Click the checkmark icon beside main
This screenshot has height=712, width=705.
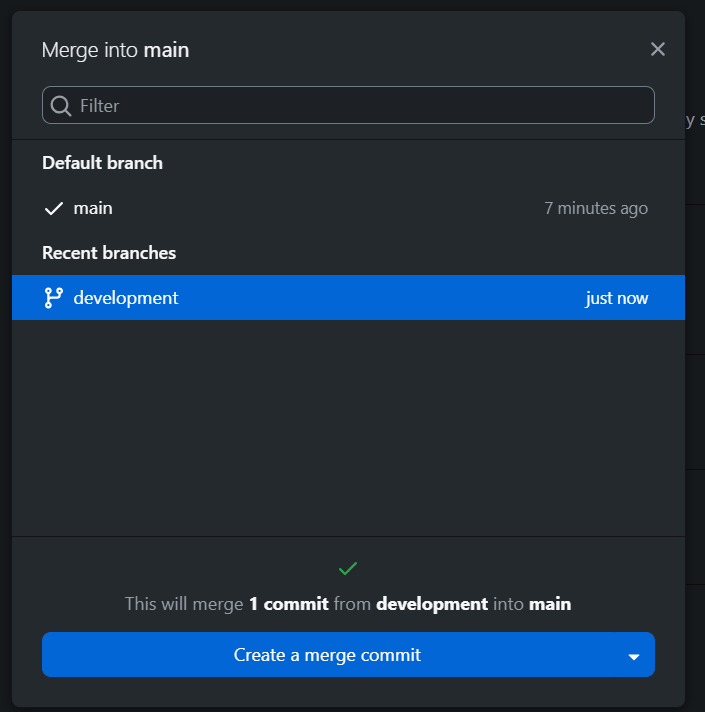(x=54, y=208)
